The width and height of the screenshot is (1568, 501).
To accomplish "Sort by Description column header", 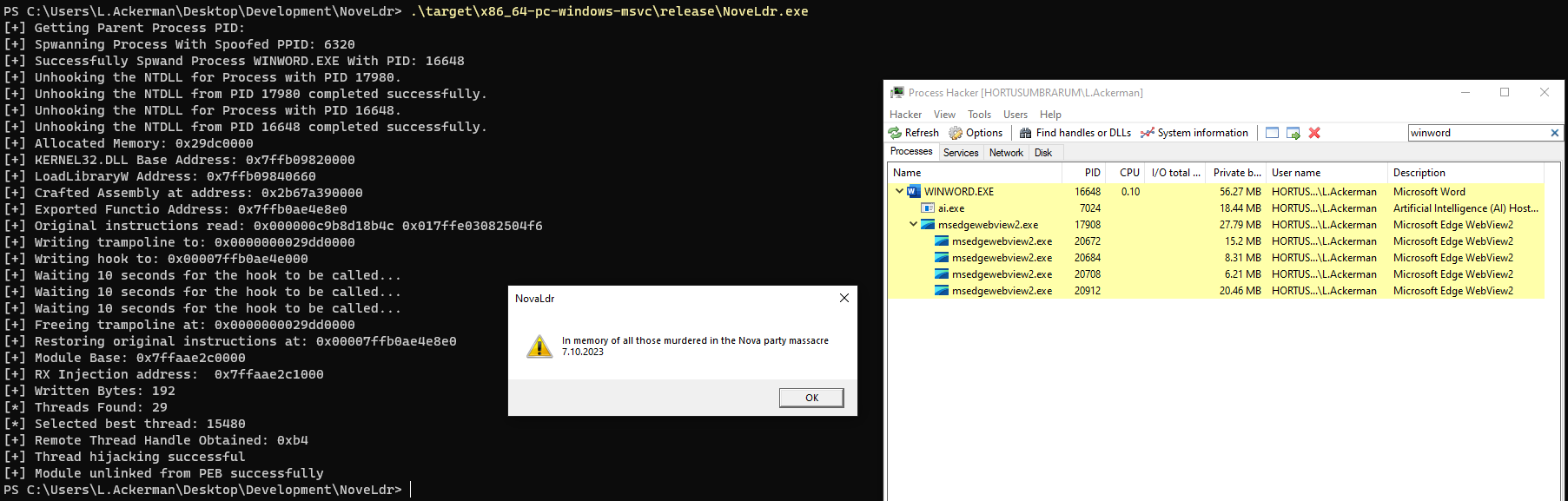I will (1465, 173).
